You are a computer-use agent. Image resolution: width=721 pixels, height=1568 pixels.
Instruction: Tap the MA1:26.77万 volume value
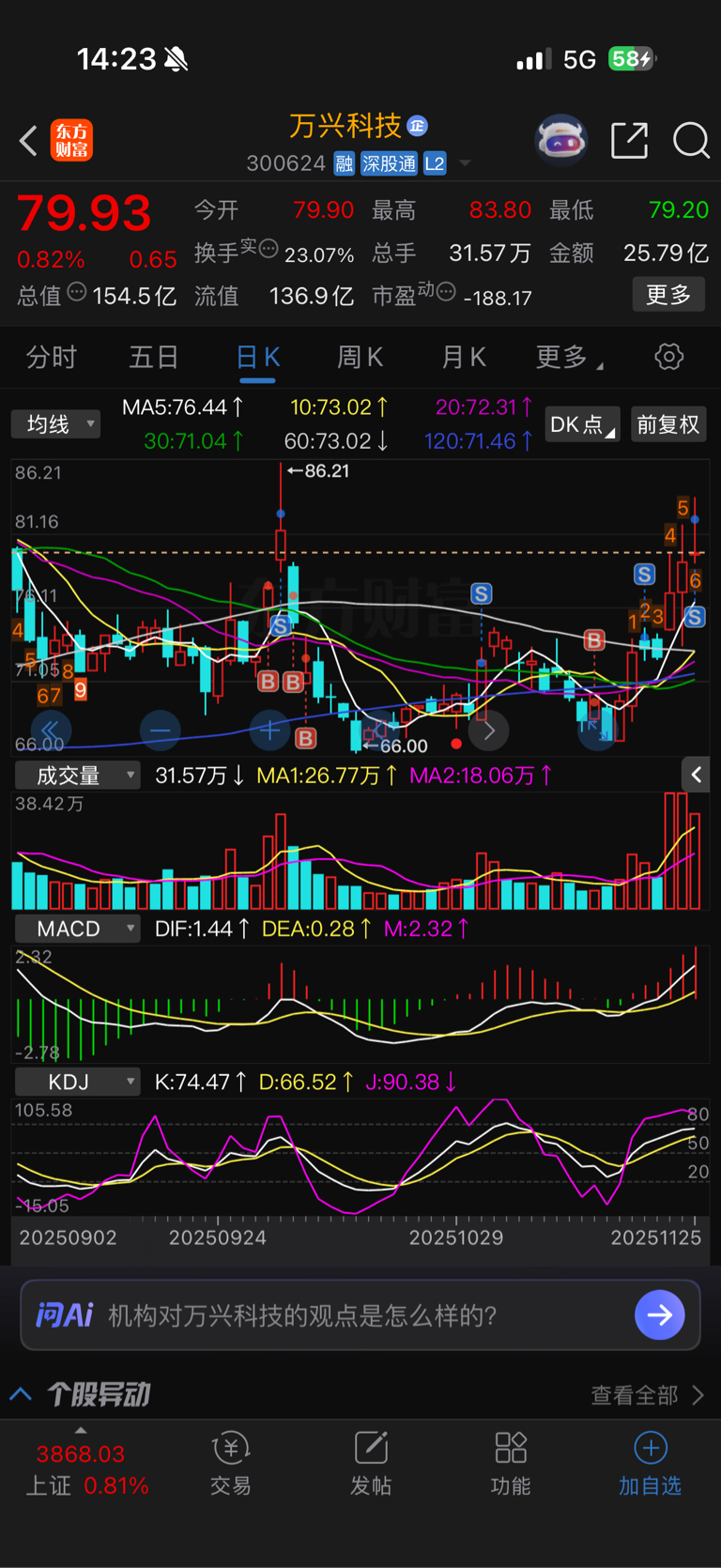click(x=328, y=776)
